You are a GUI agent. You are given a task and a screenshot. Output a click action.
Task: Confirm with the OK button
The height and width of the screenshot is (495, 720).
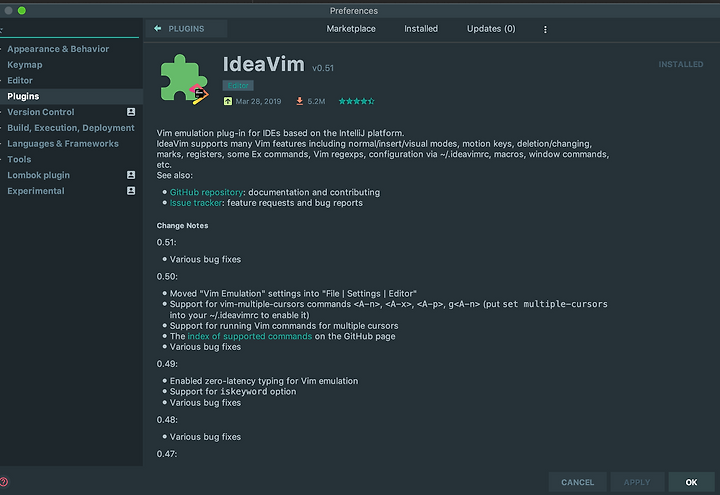[x=691, y=482]
